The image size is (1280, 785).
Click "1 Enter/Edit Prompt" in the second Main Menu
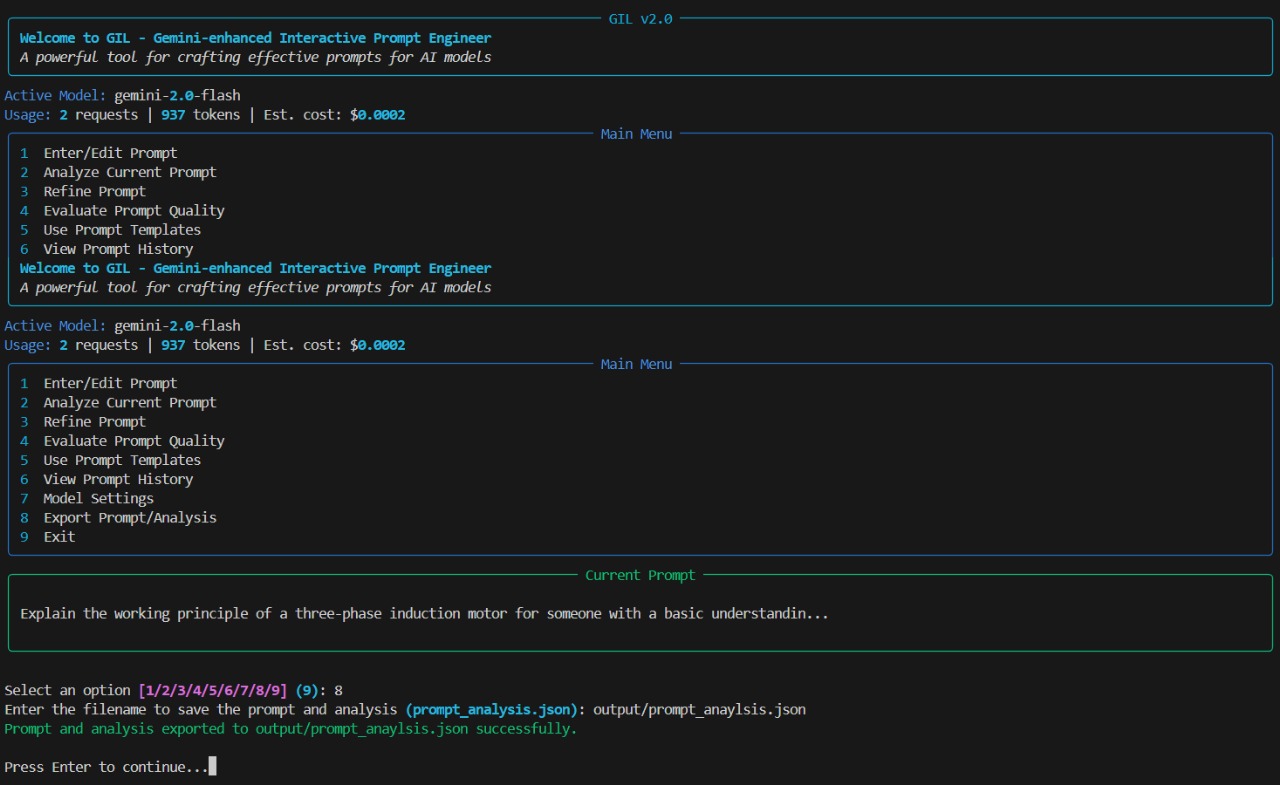click(98, 383)
